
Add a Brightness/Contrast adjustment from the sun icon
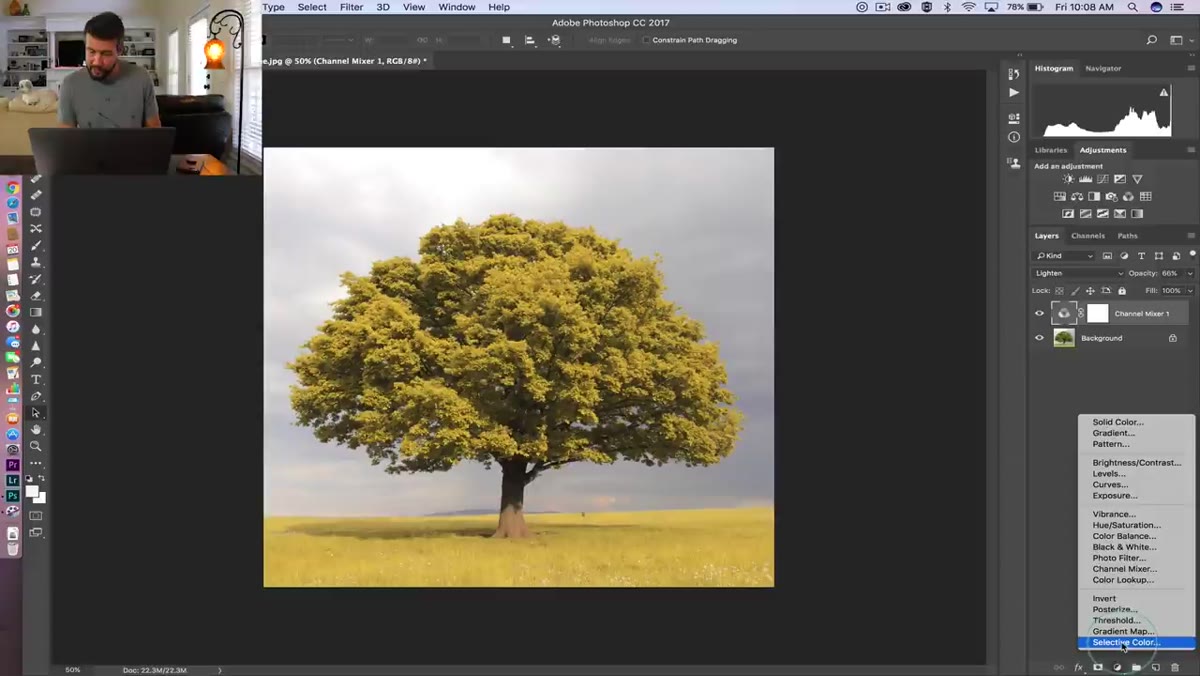(x=1068, y=179)
